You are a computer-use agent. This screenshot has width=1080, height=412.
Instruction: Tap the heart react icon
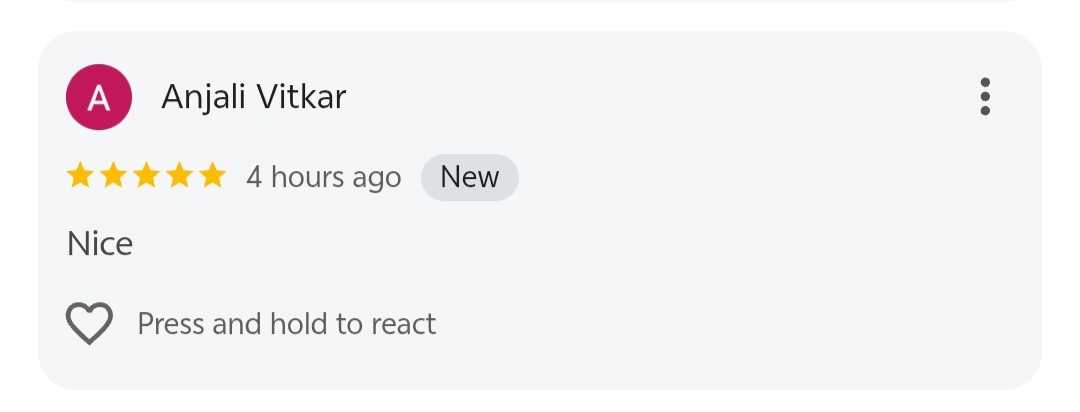pos(89,324)
